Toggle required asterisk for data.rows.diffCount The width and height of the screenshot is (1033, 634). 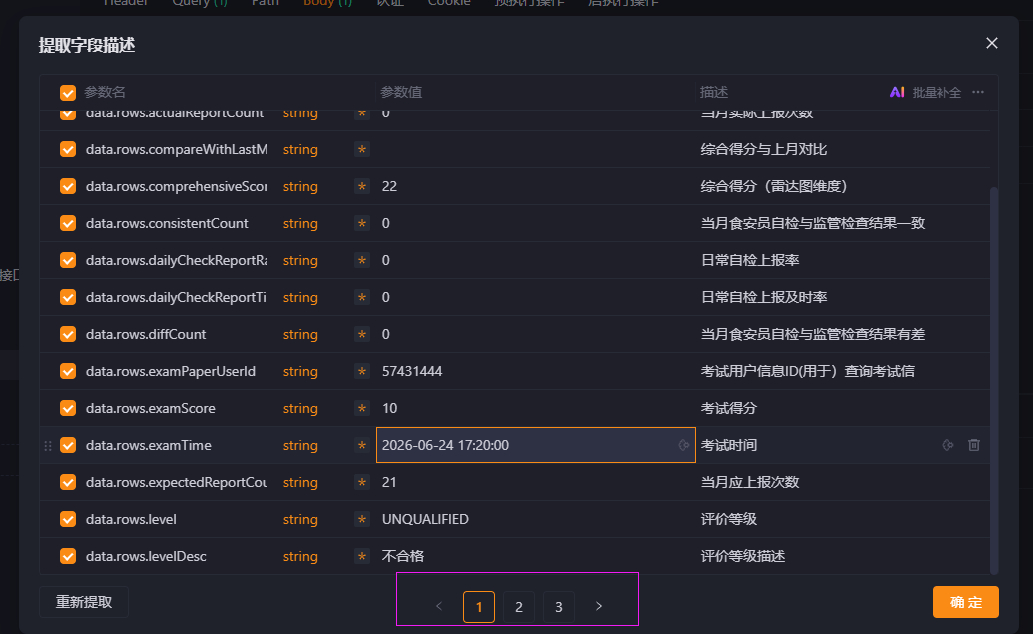[x=362, y=335]
